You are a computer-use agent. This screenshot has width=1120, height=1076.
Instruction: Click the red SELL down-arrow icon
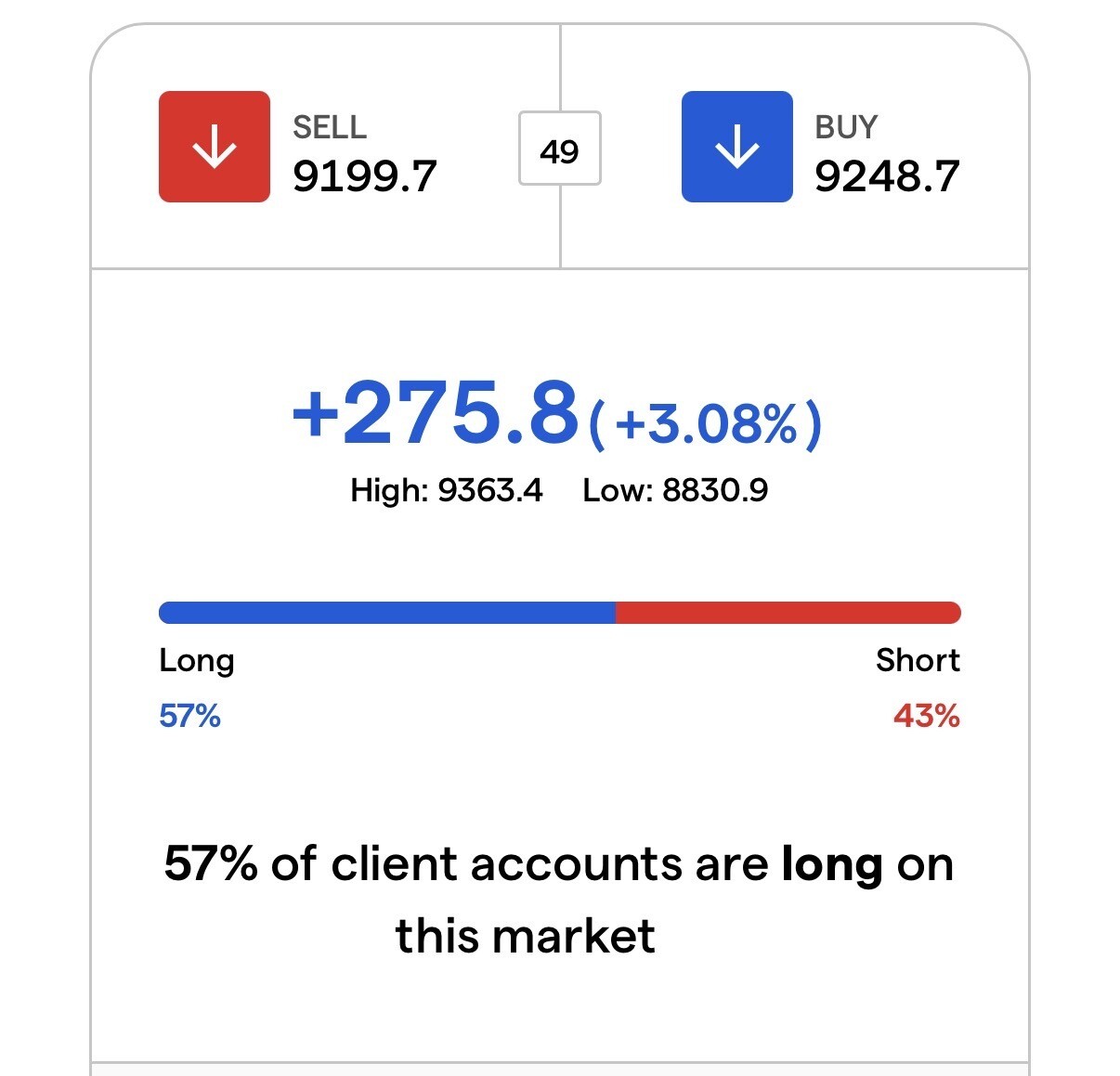215,147
